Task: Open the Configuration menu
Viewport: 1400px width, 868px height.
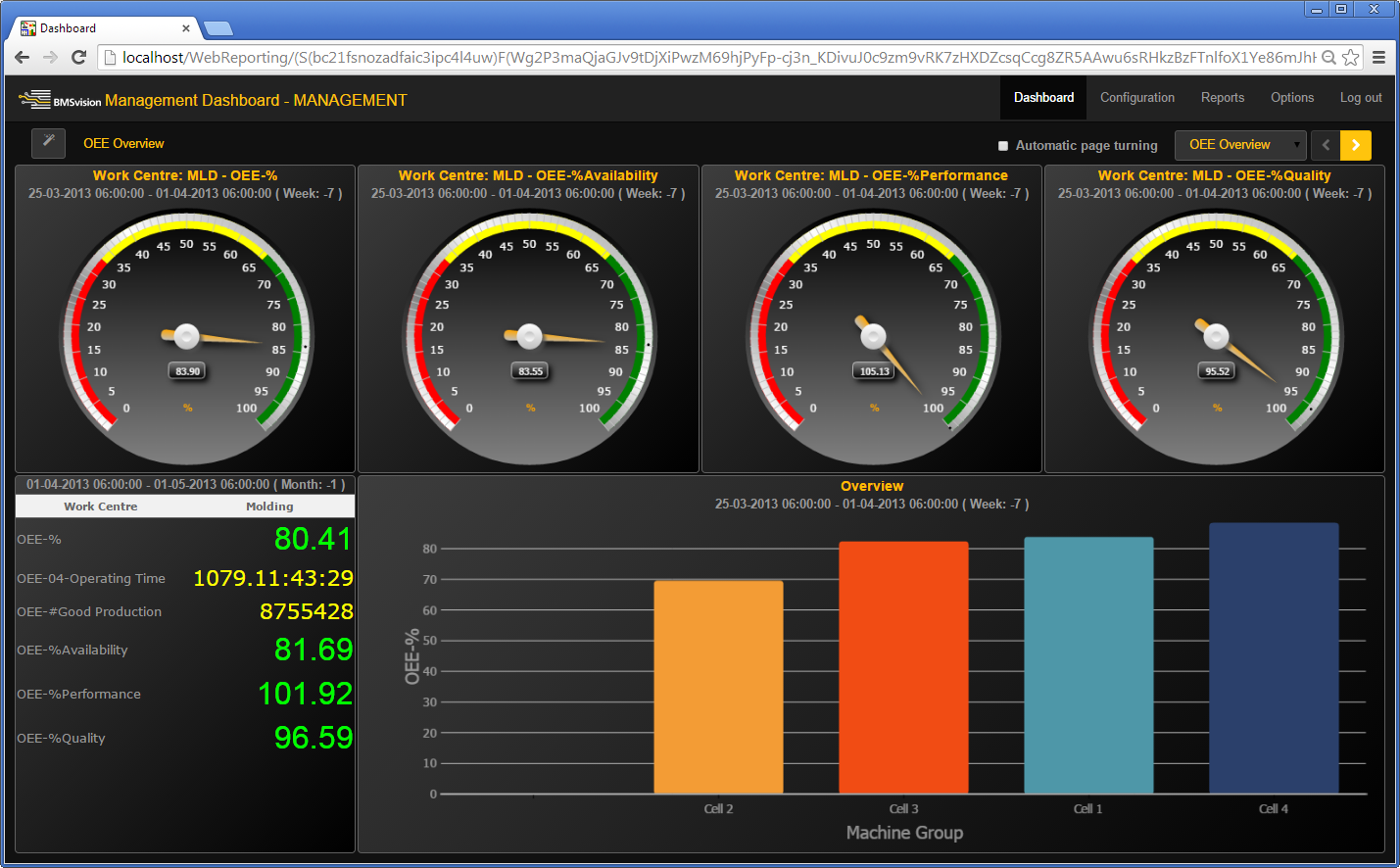Action: pos(1136,98)
